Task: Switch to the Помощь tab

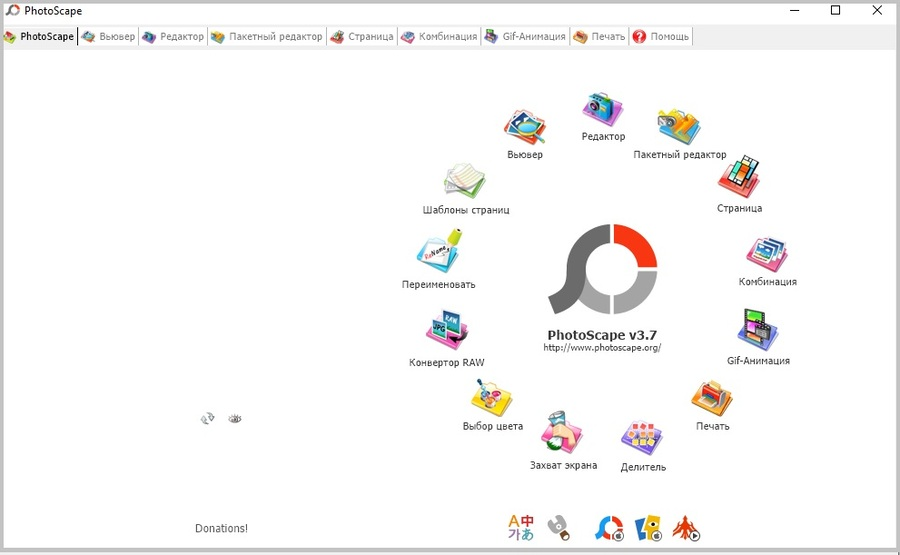Action: (x=661, y=37)
